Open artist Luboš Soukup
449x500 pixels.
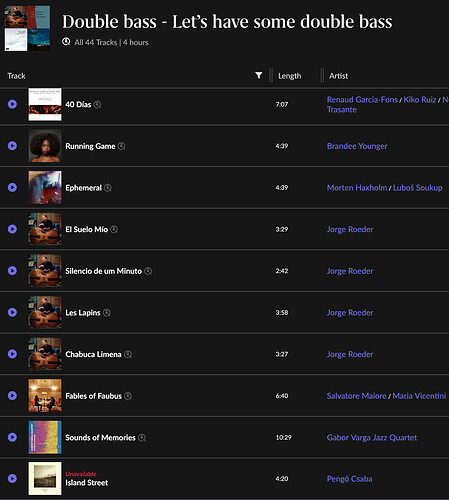(418, 188)
